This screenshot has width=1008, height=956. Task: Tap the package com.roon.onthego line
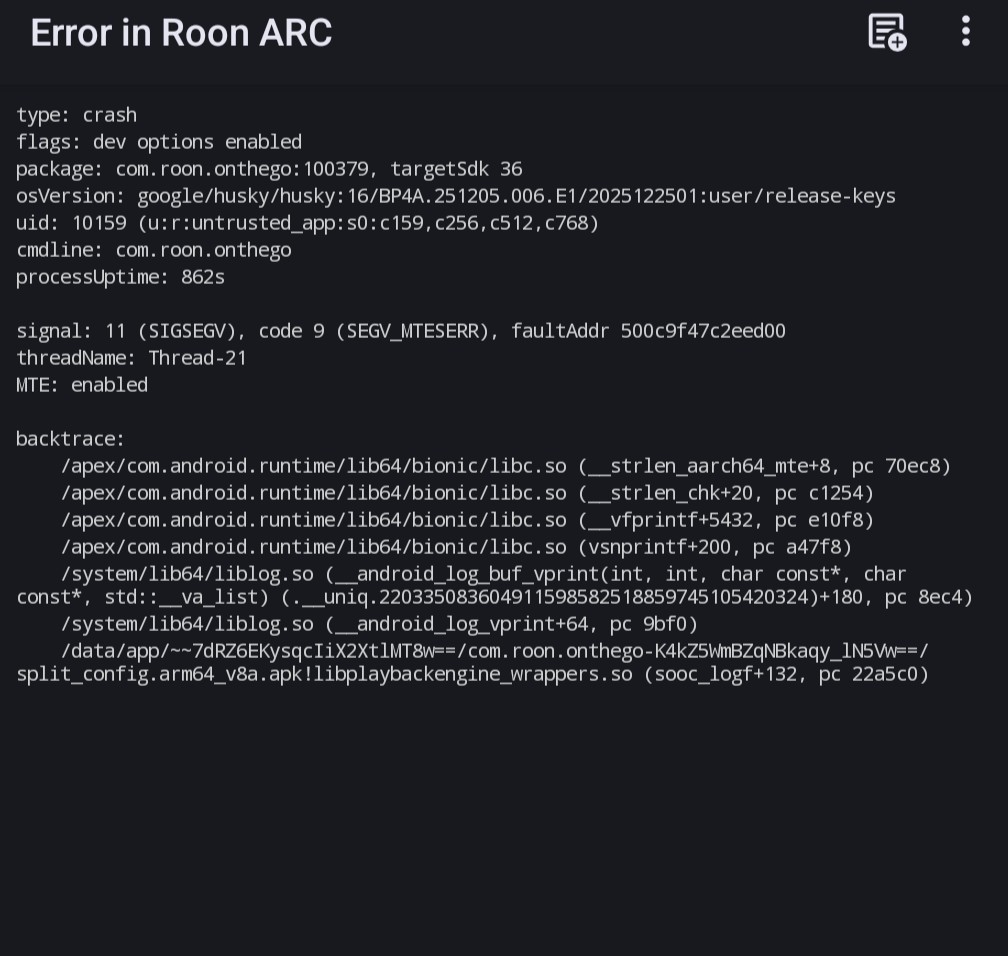[x=269, y=169]
